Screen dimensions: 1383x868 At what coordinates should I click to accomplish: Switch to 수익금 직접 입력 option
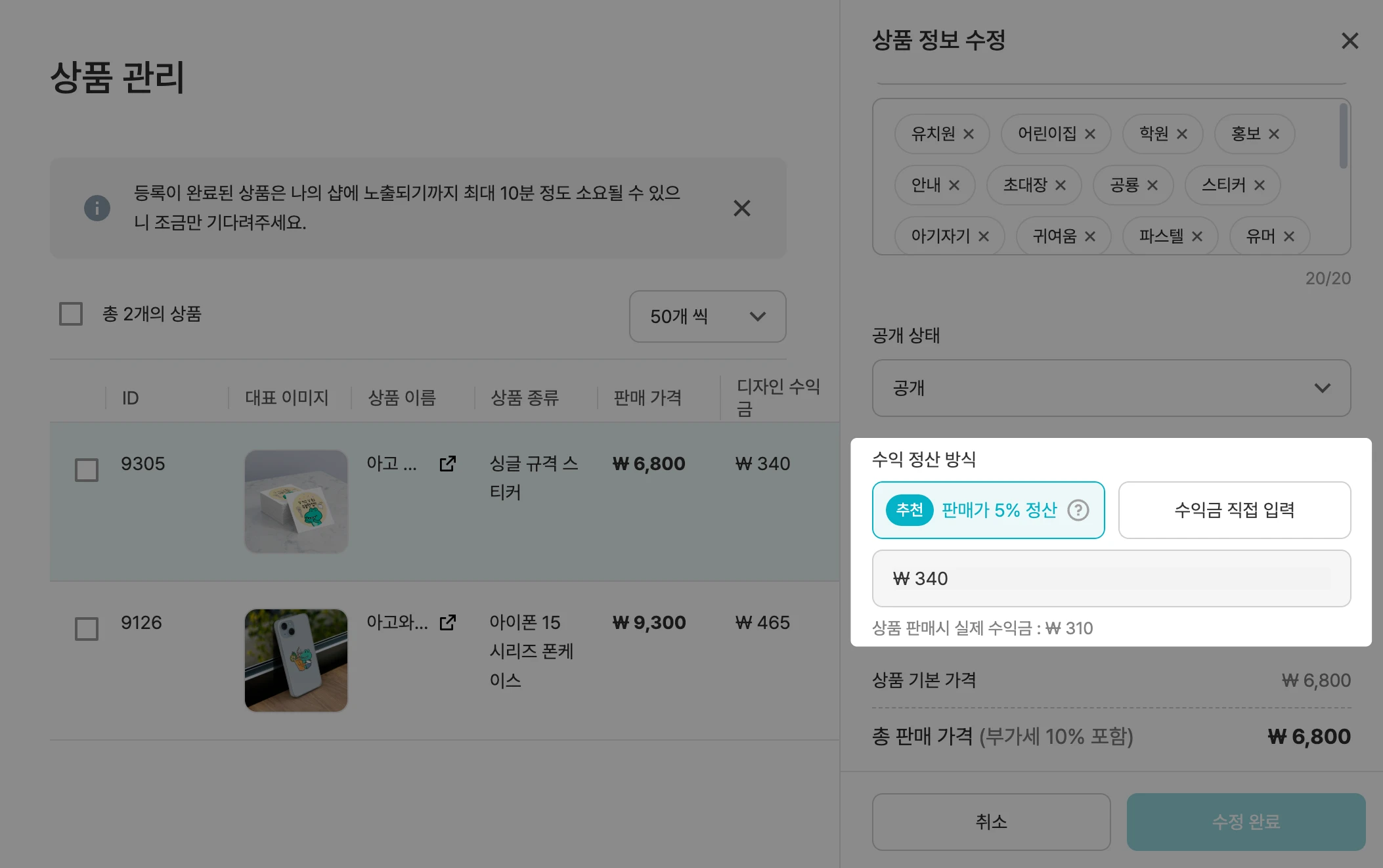pyautogui.click(x=1234, y=510)
